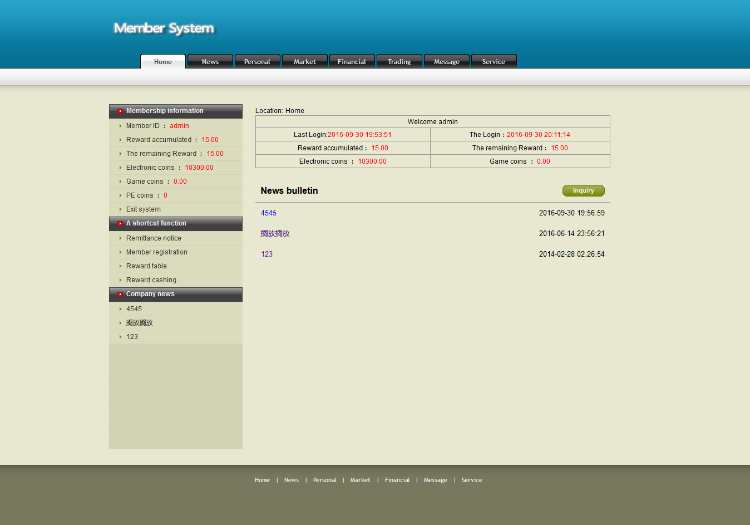Image resolution: width=750 pixels, height=525 pixels.
Task: Open the News tab in the top navigation
Action: pyautogui.click(x=210, y=62)
